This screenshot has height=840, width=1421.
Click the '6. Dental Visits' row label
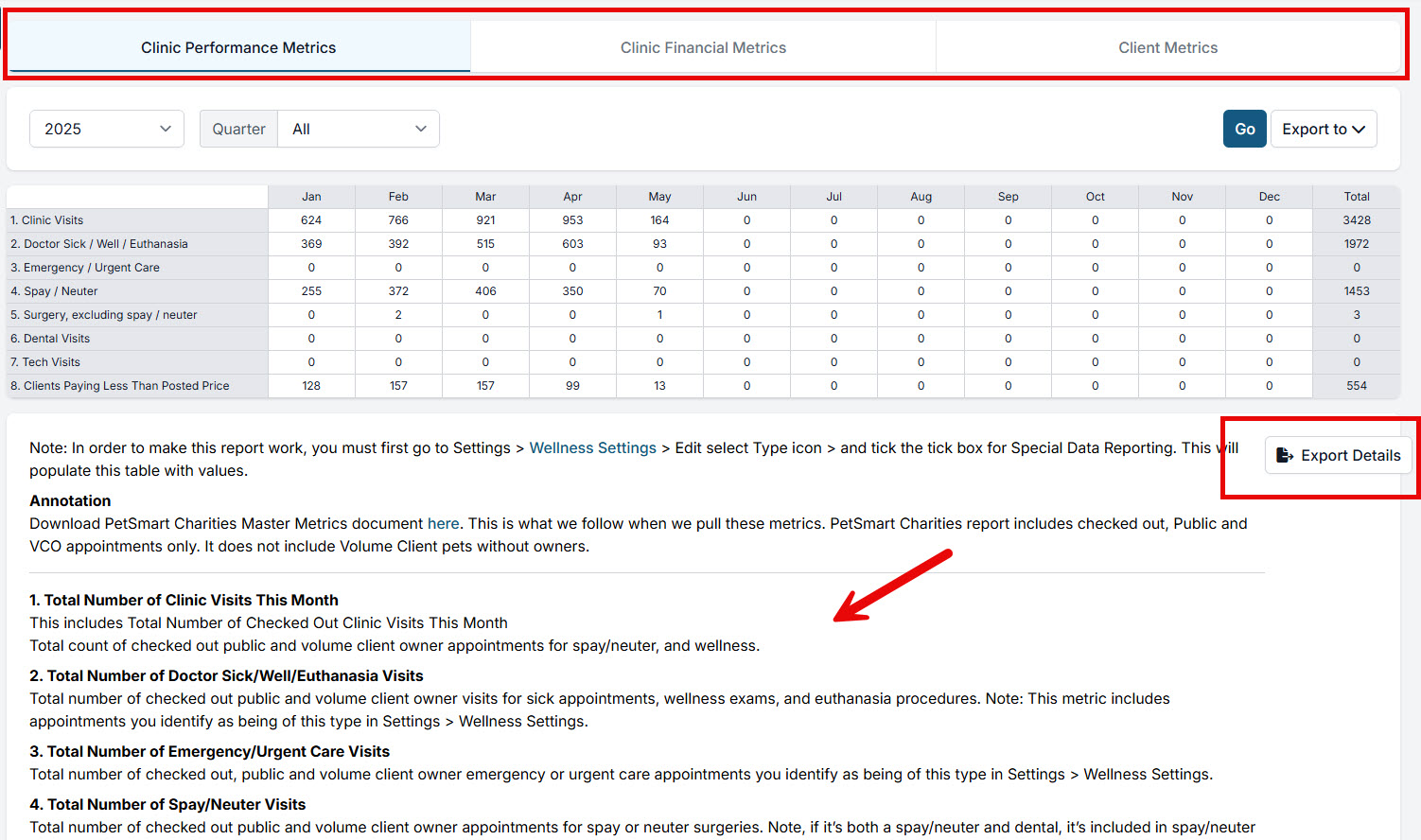[x=50, y=339]
